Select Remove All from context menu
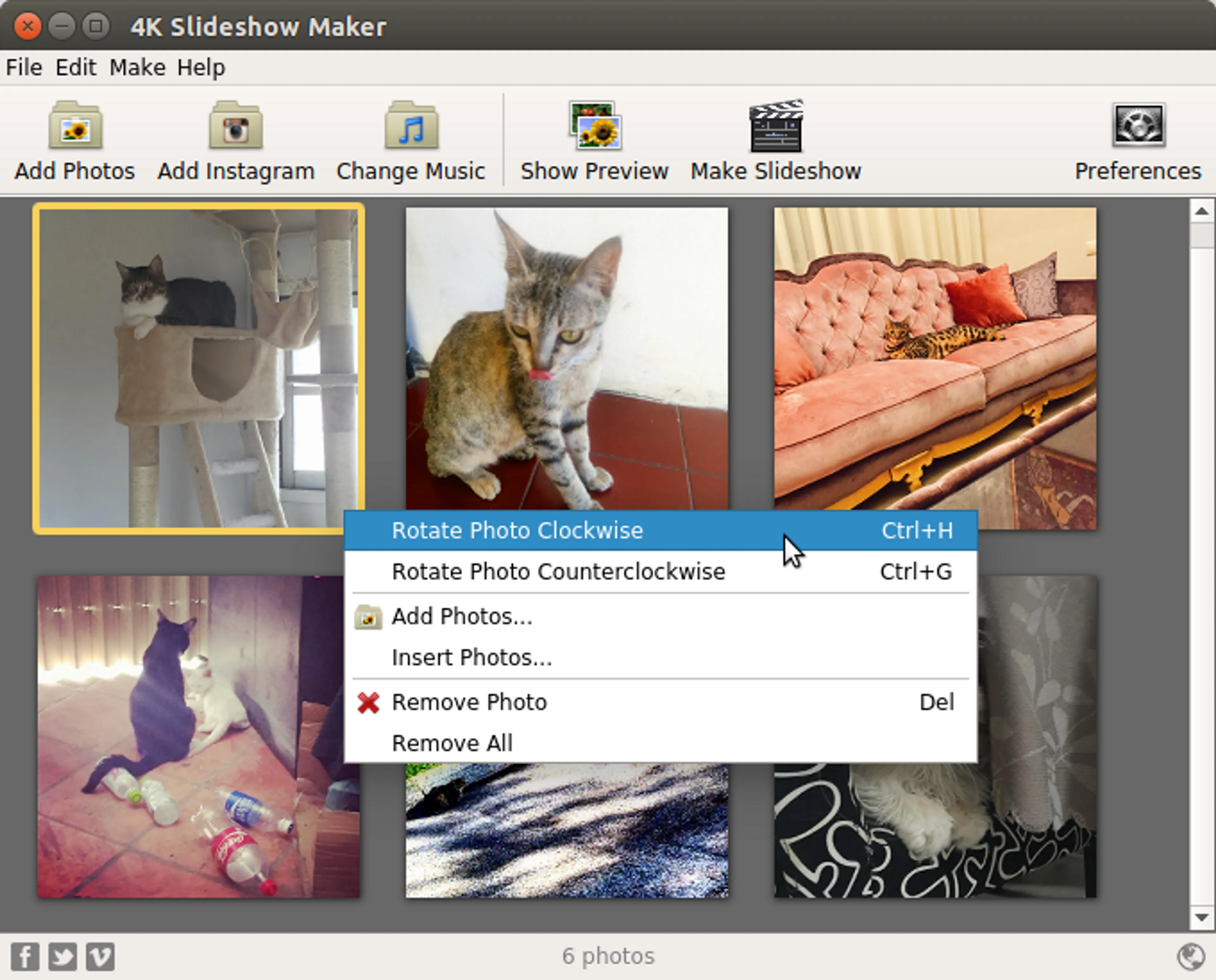Screen dimensions: 1216x980 pos(452,743)
